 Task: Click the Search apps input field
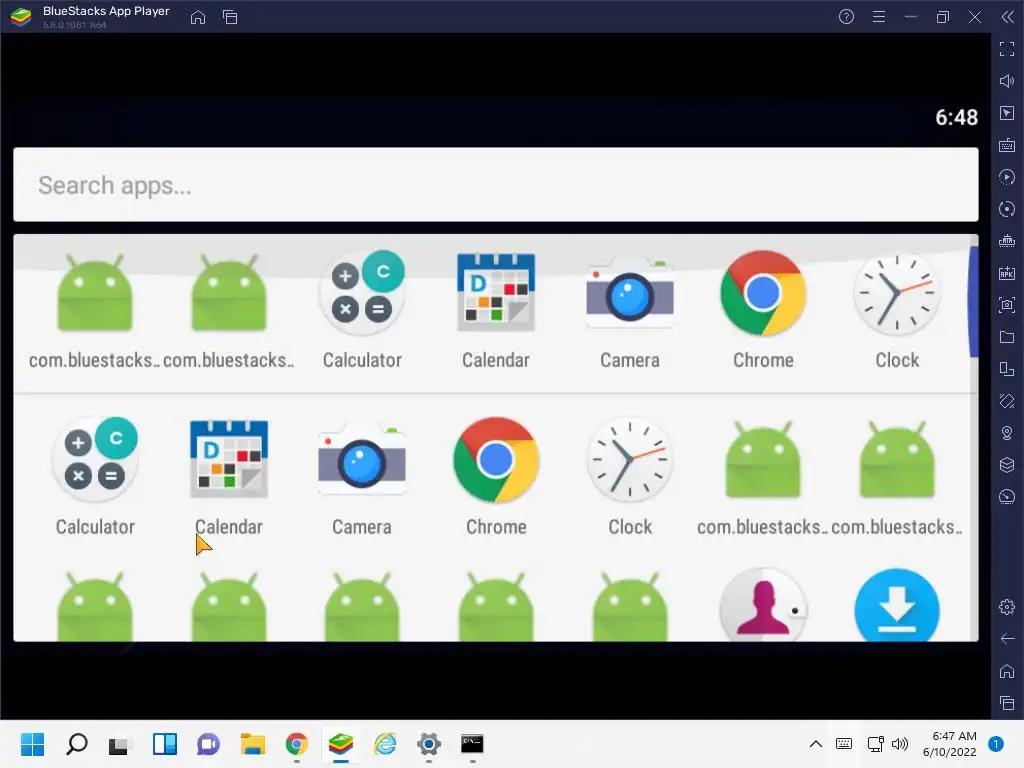[x=496, y=185]
